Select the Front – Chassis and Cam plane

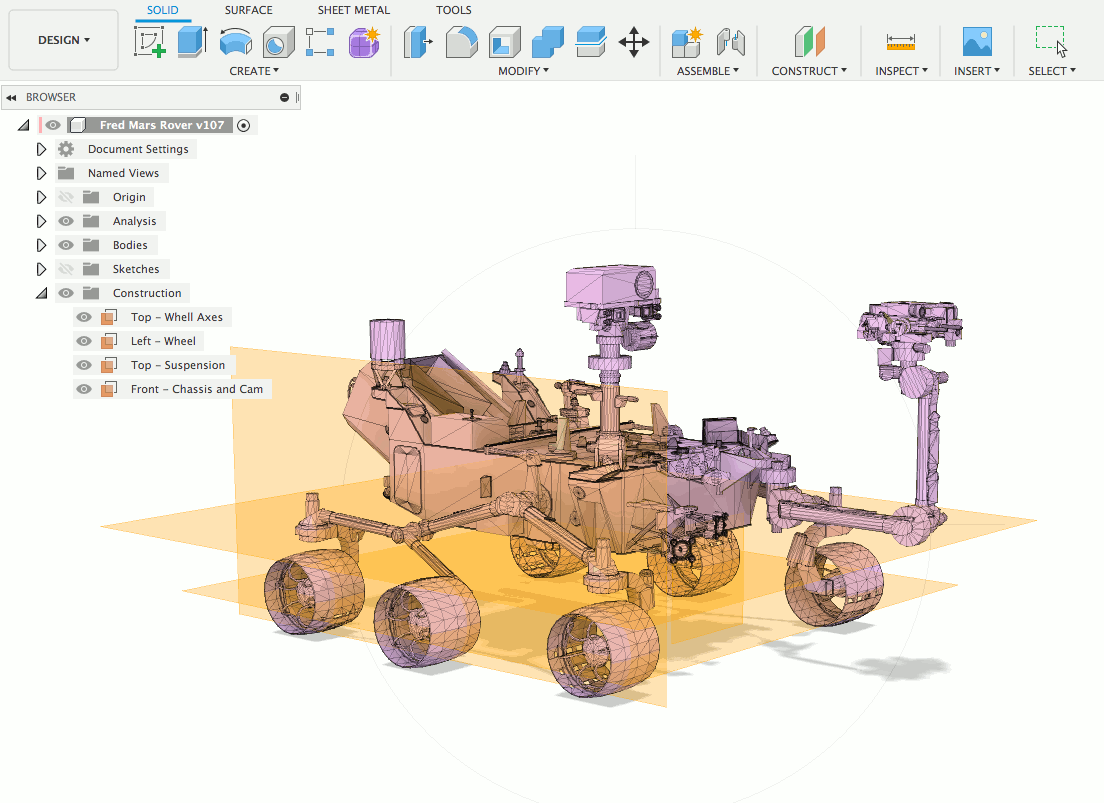point(196,389)
